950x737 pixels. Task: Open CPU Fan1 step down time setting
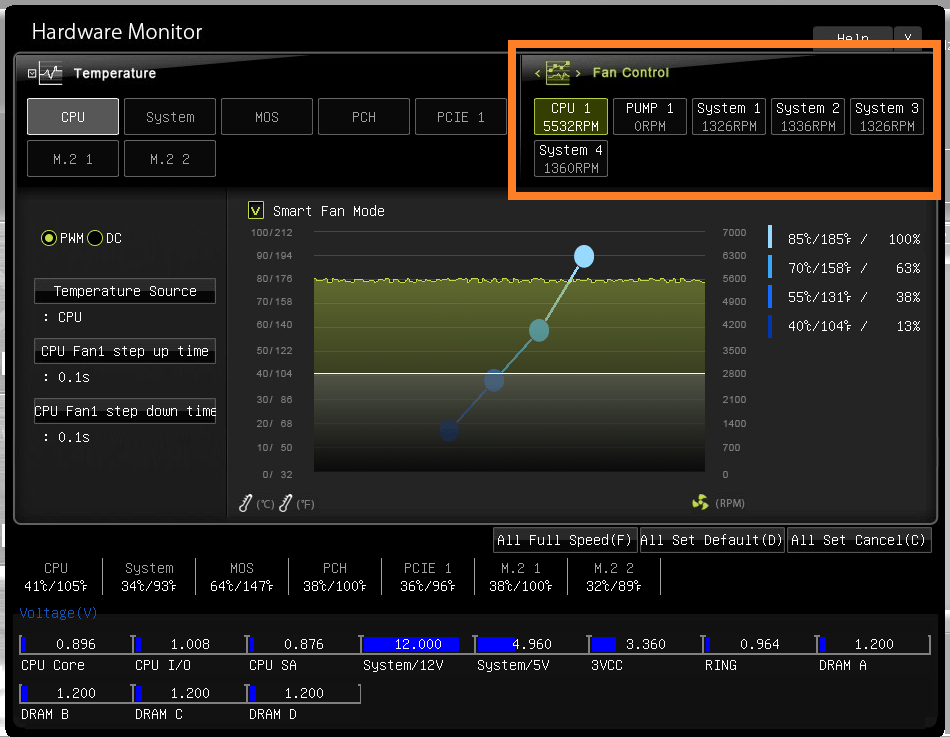pos(125,411)
